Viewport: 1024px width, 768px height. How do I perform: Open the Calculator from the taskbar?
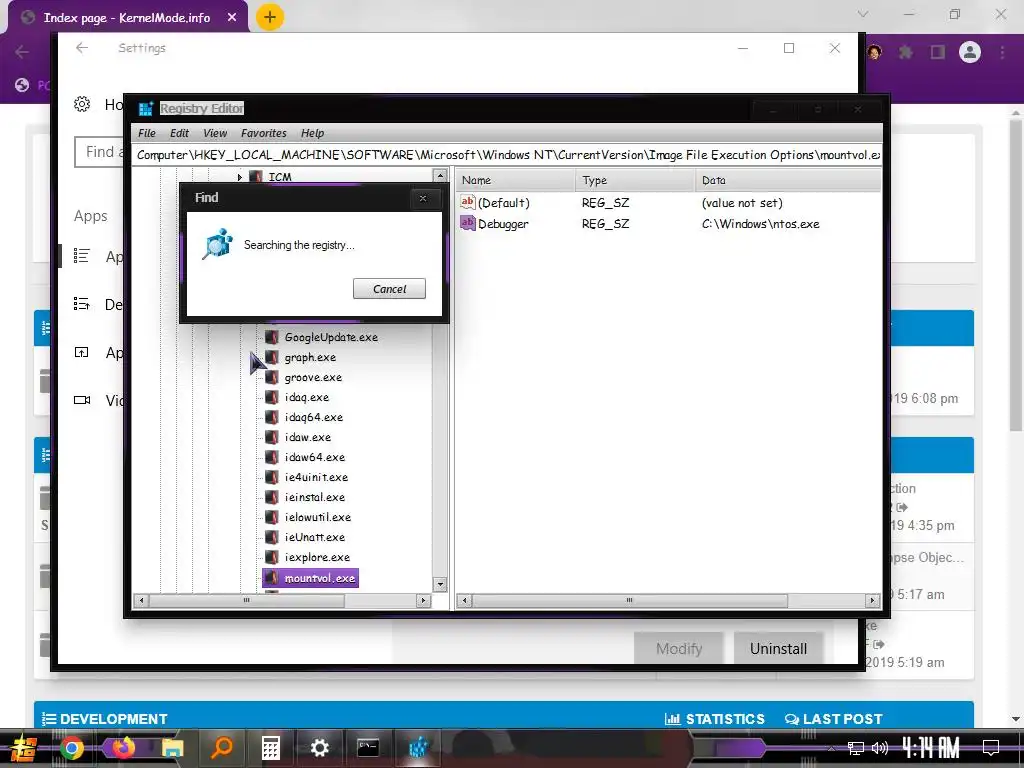(270, 748)
